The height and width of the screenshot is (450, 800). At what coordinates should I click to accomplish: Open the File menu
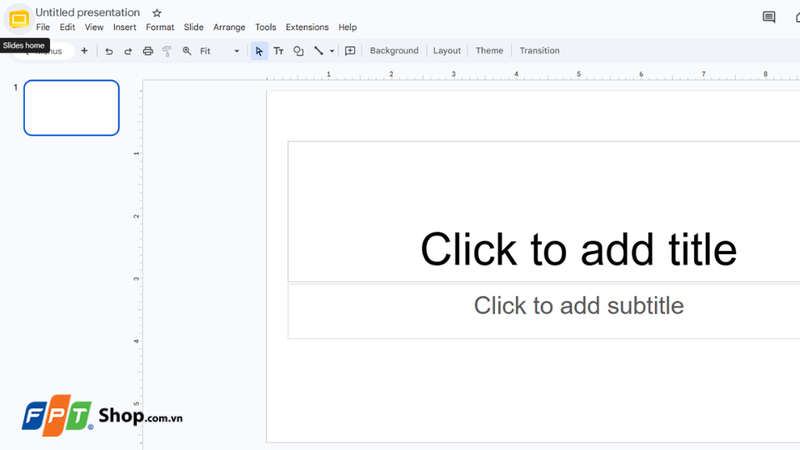pos(43,27)
